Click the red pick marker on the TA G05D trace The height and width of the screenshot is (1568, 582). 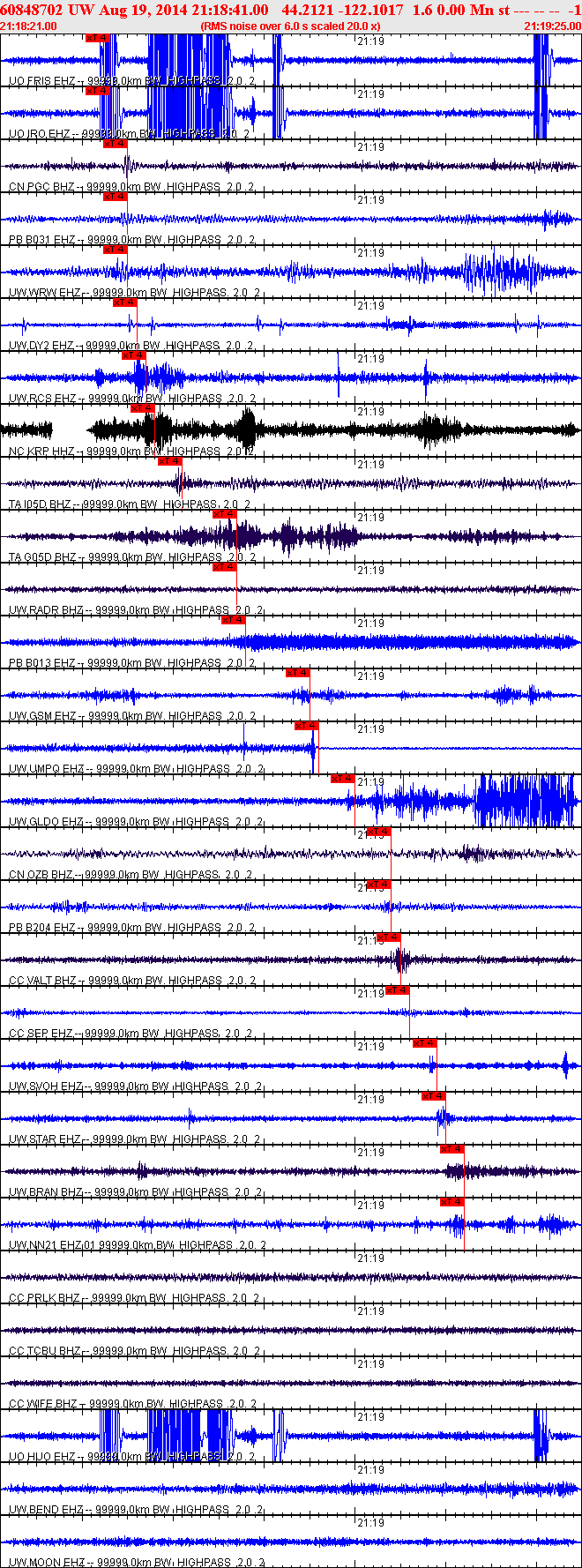click(224, 514)
